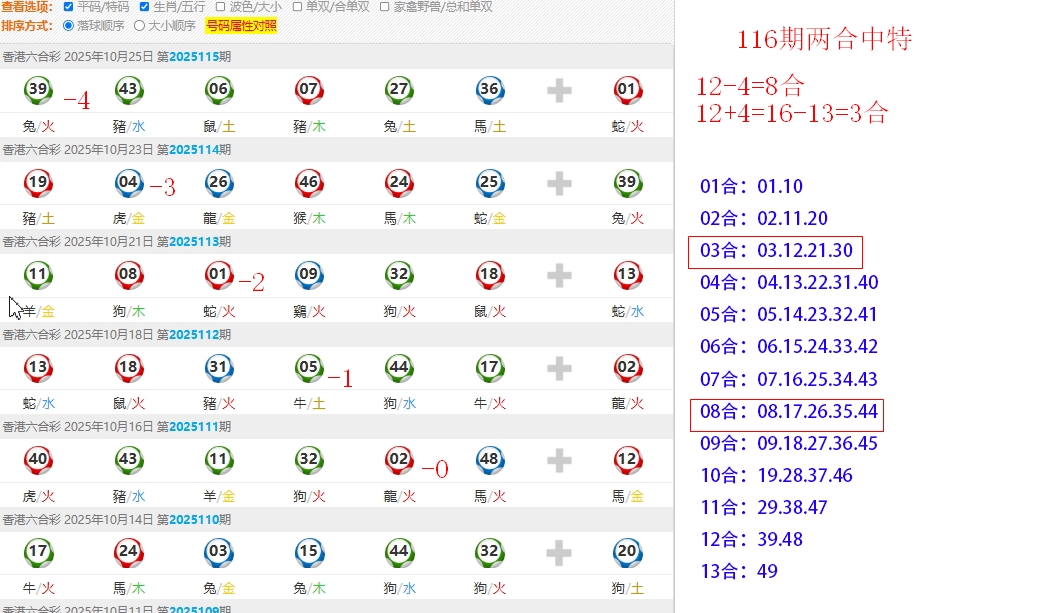1051x613 pixels.
Task: Click the special ball 20 in draw 2025110
Action: tap(627, 552)
